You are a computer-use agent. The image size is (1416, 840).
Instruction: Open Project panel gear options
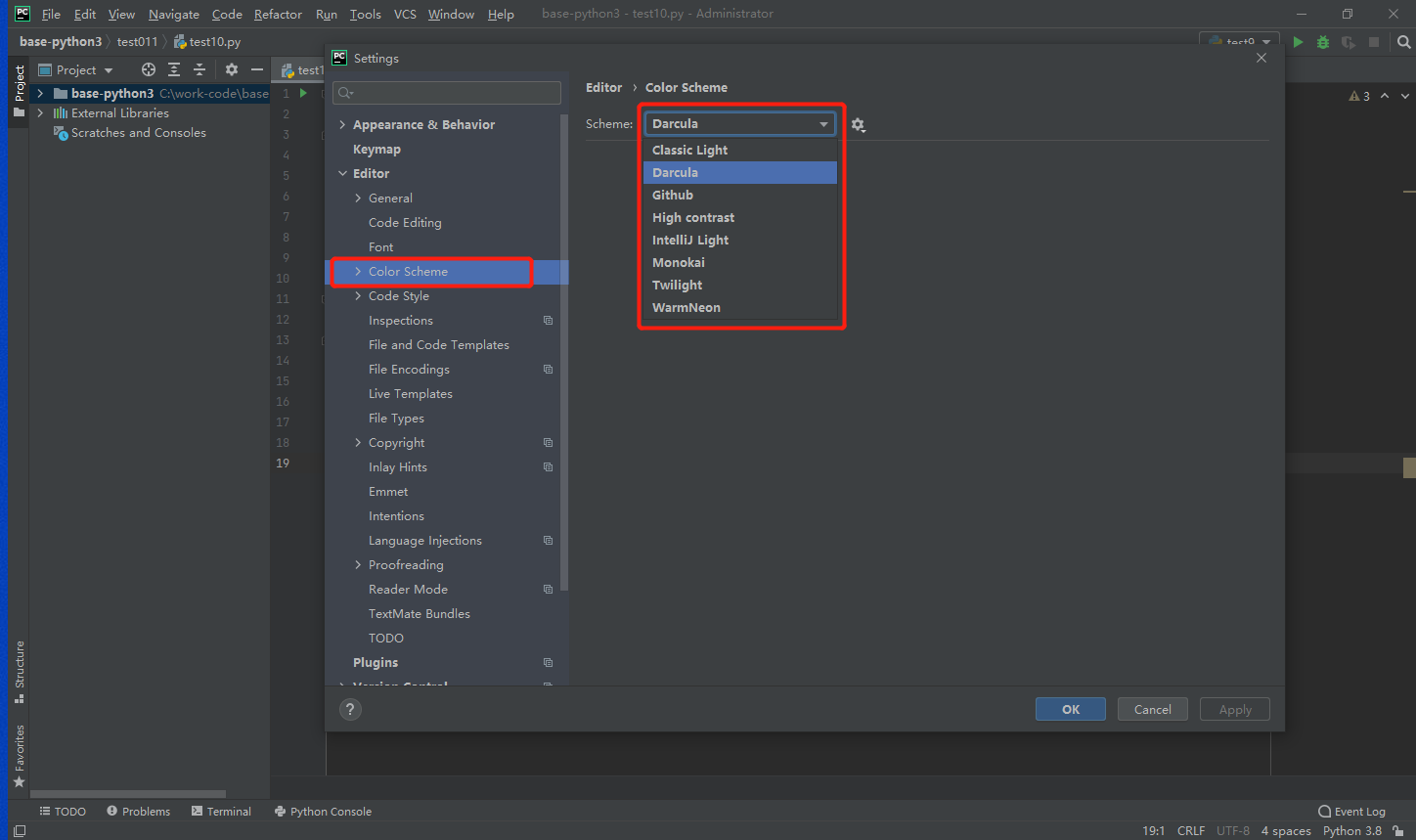[232, 69]
